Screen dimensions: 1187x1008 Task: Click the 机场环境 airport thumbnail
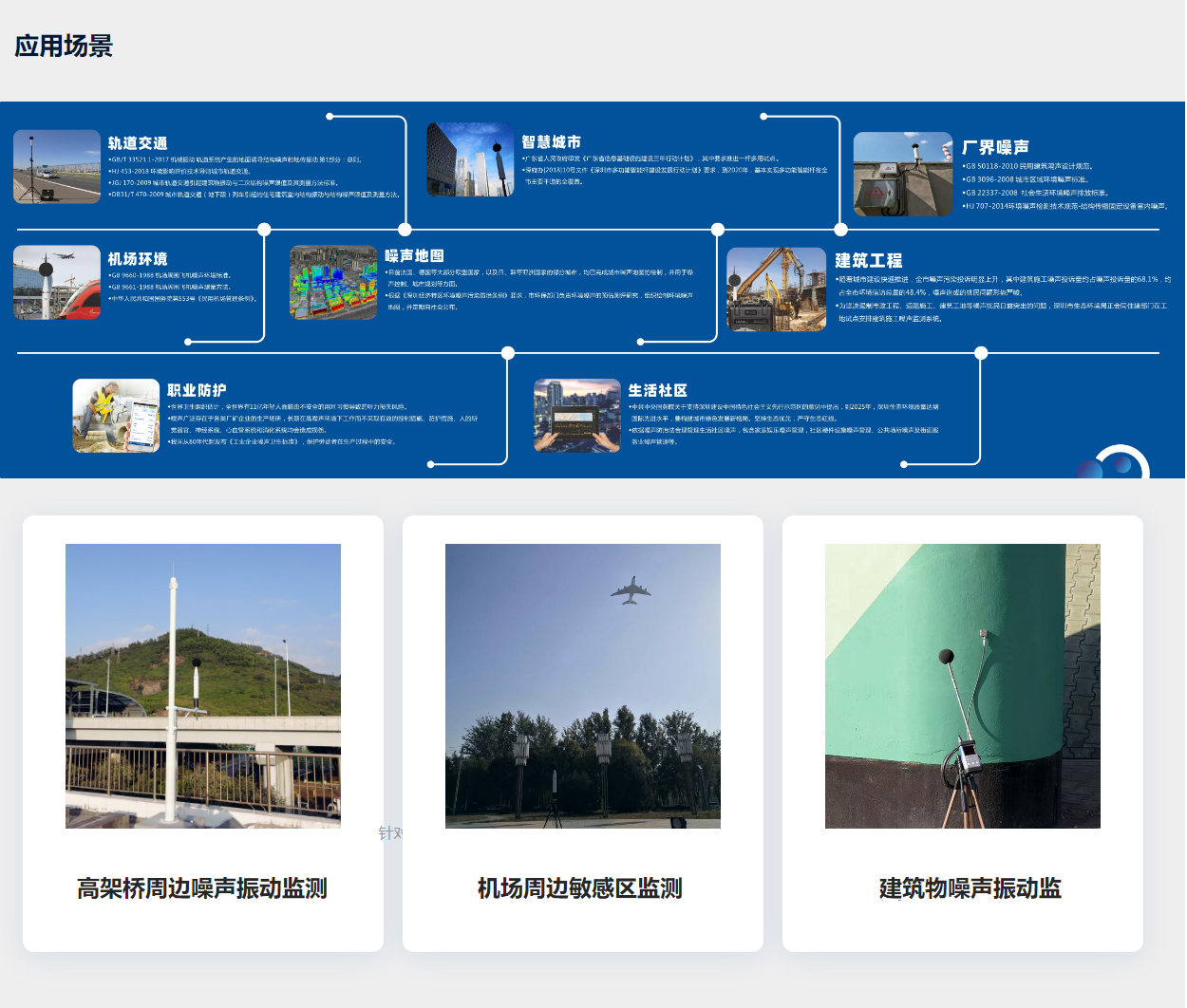coord(57,282)
